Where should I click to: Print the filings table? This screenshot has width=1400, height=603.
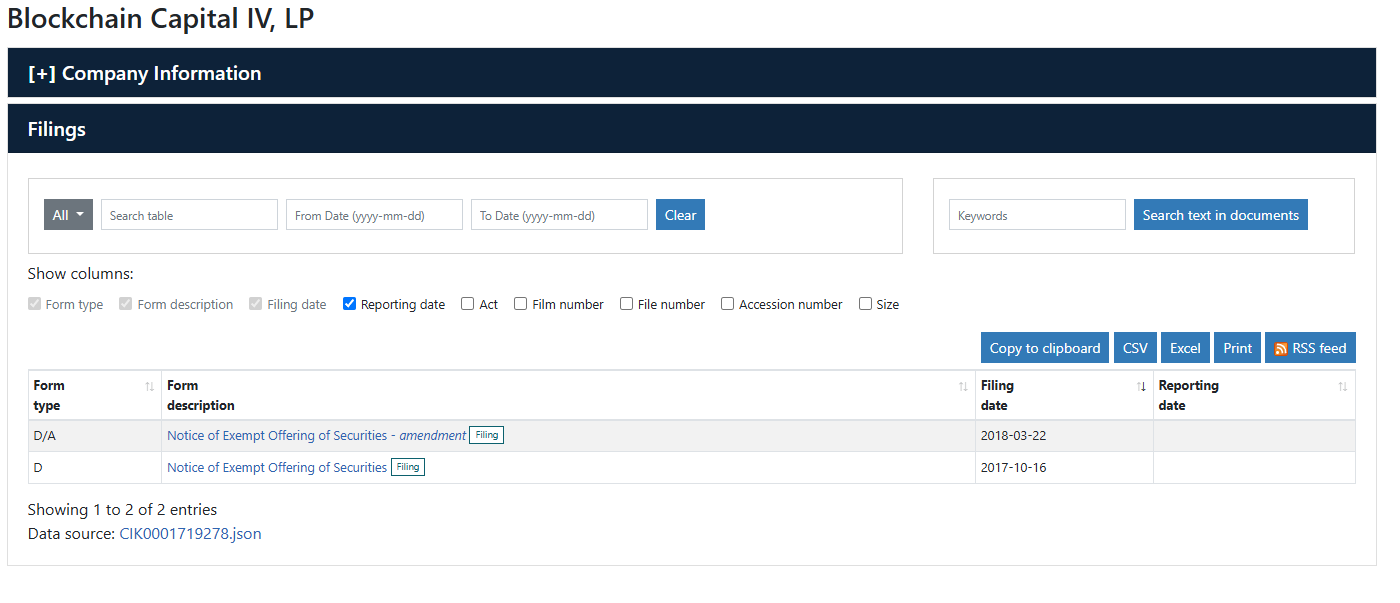[x=1237, y=348]
